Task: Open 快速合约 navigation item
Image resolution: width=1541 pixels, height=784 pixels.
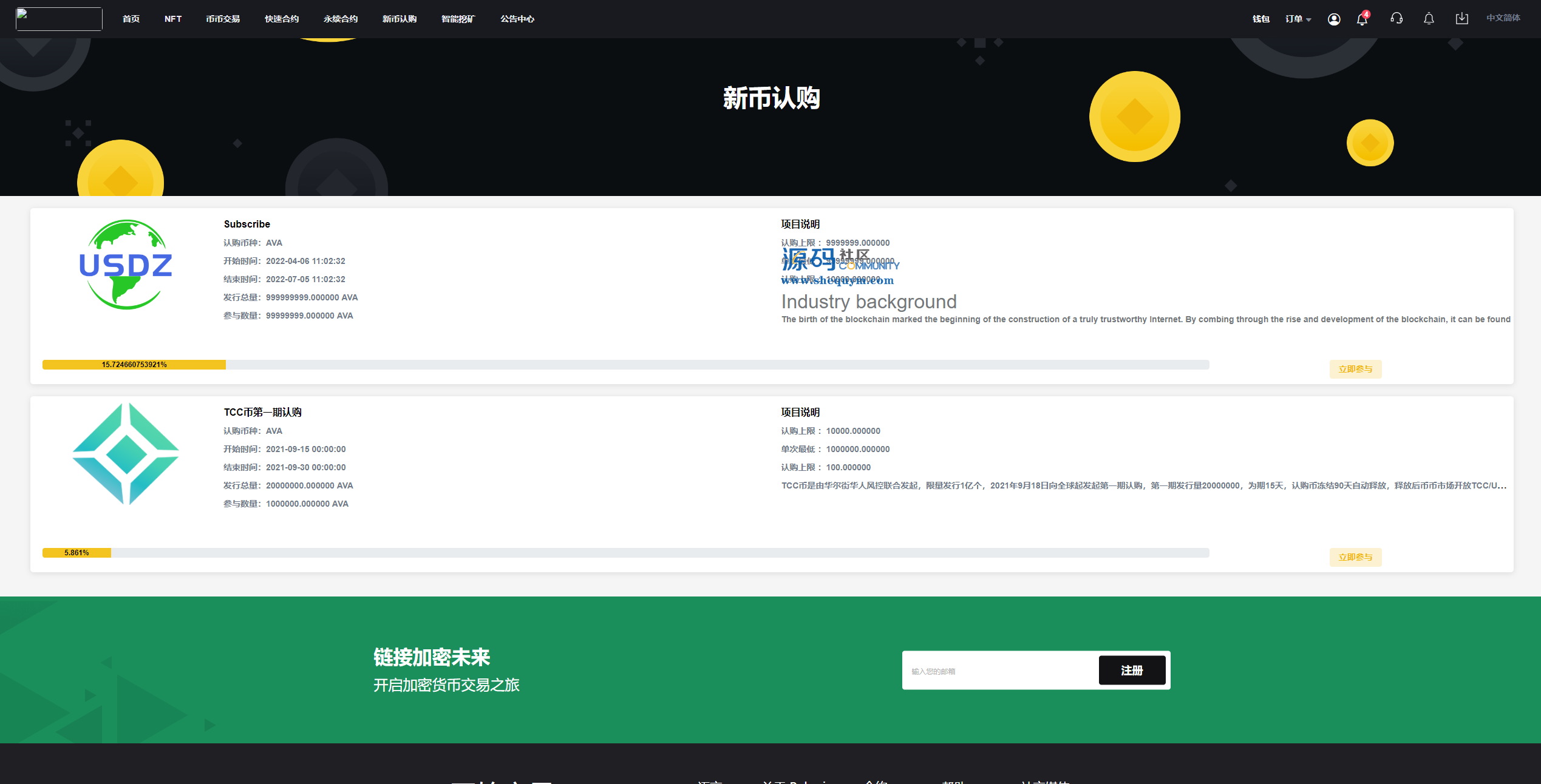Action: (x=282, y=19)
